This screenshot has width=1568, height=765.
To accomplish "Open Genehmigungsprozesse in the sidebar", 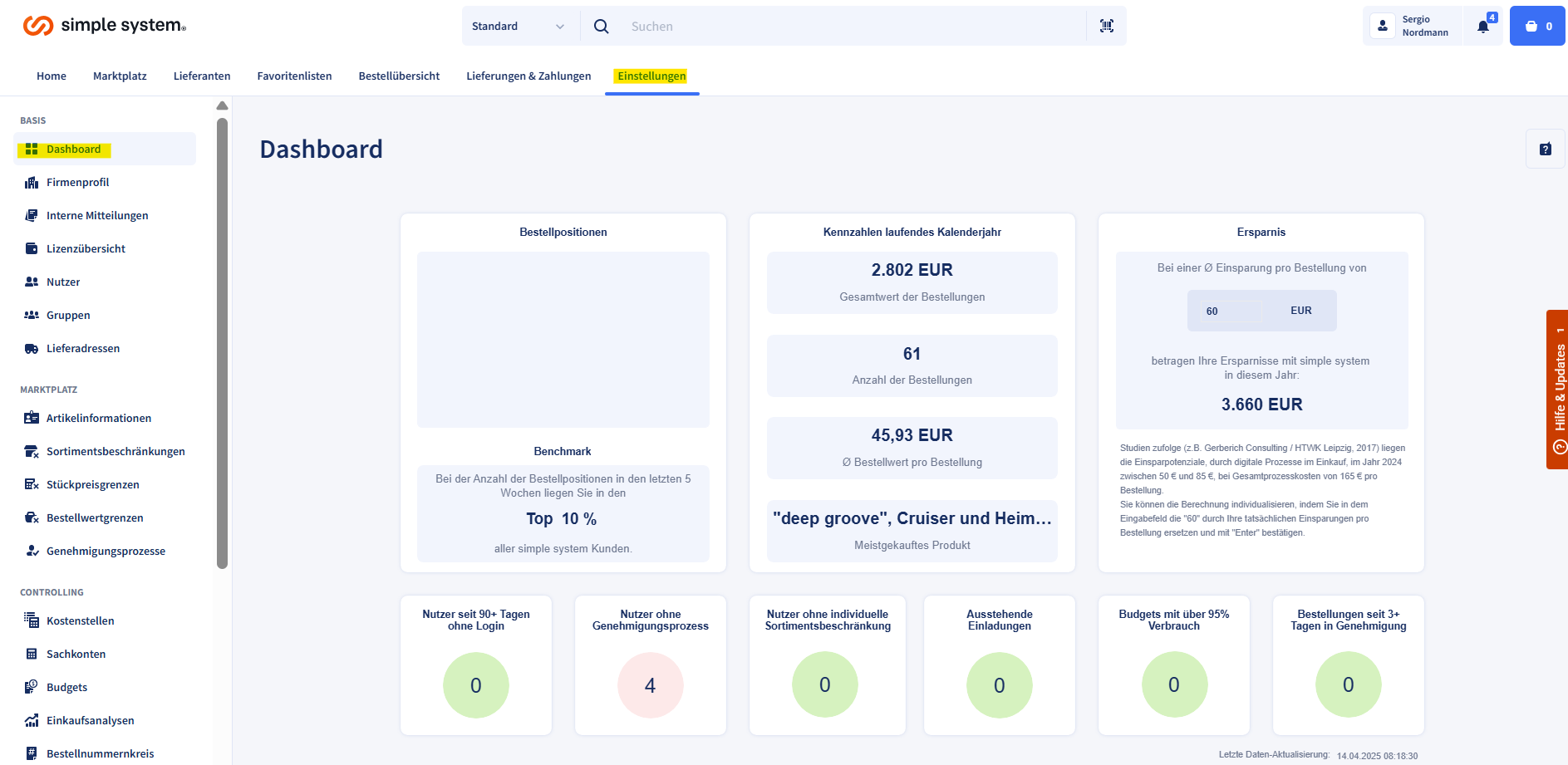I will click(106, 552).
